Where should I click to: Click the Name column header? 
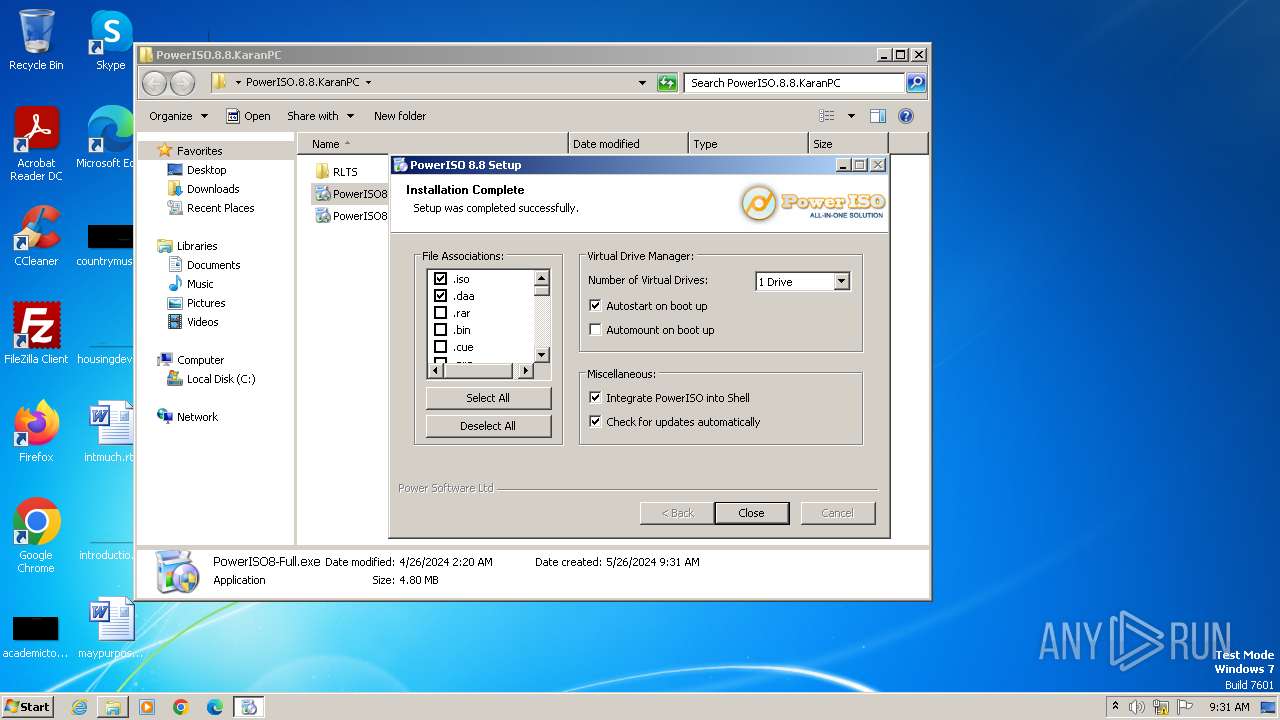point(432,144)
